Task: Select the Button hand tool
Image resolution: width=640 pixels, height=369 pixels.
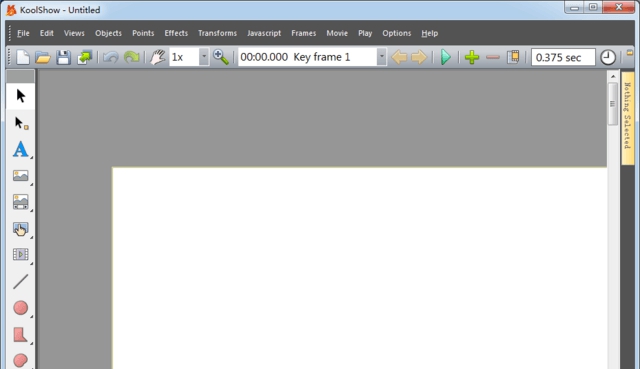Action: (20, 229)
